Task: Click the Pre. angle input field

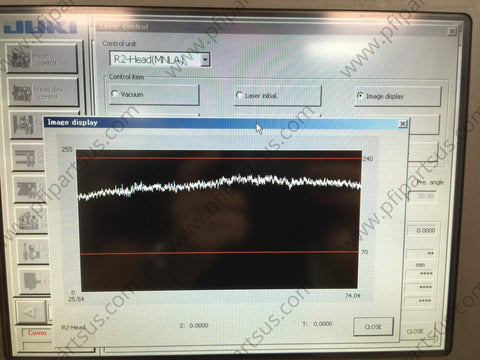Action: point(423,196)
